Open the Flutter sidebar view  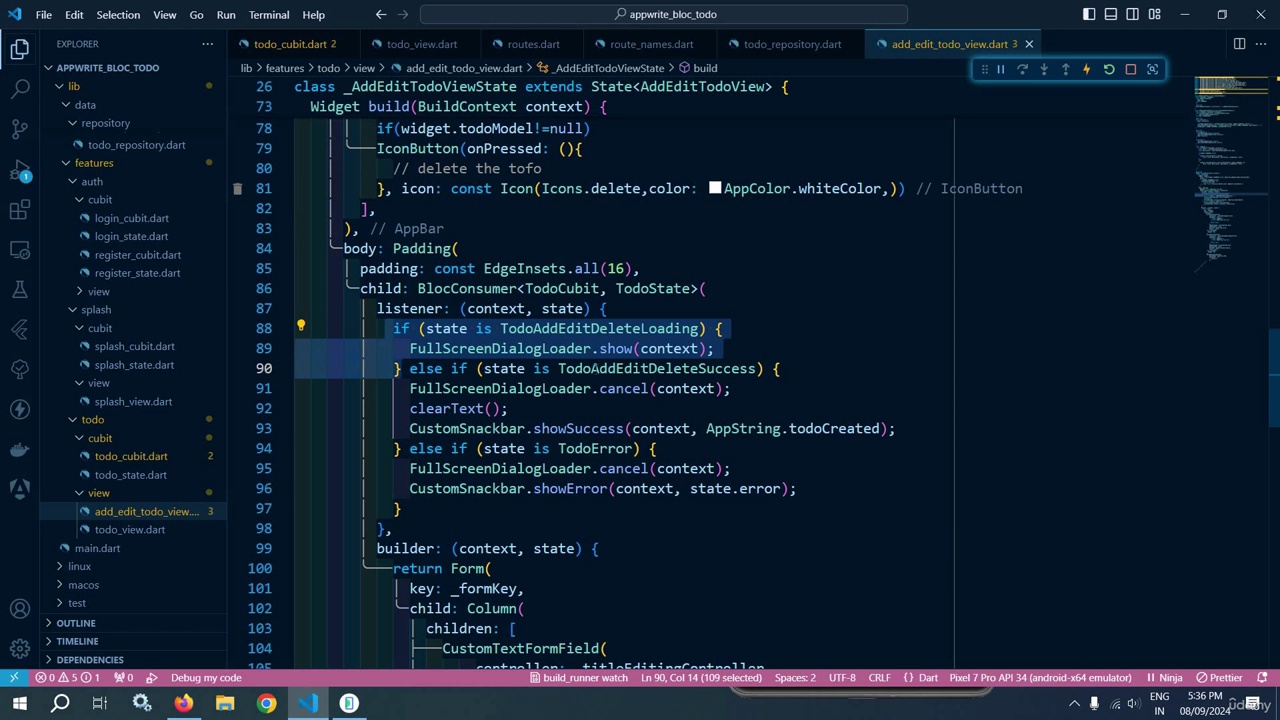click(20, 329)
